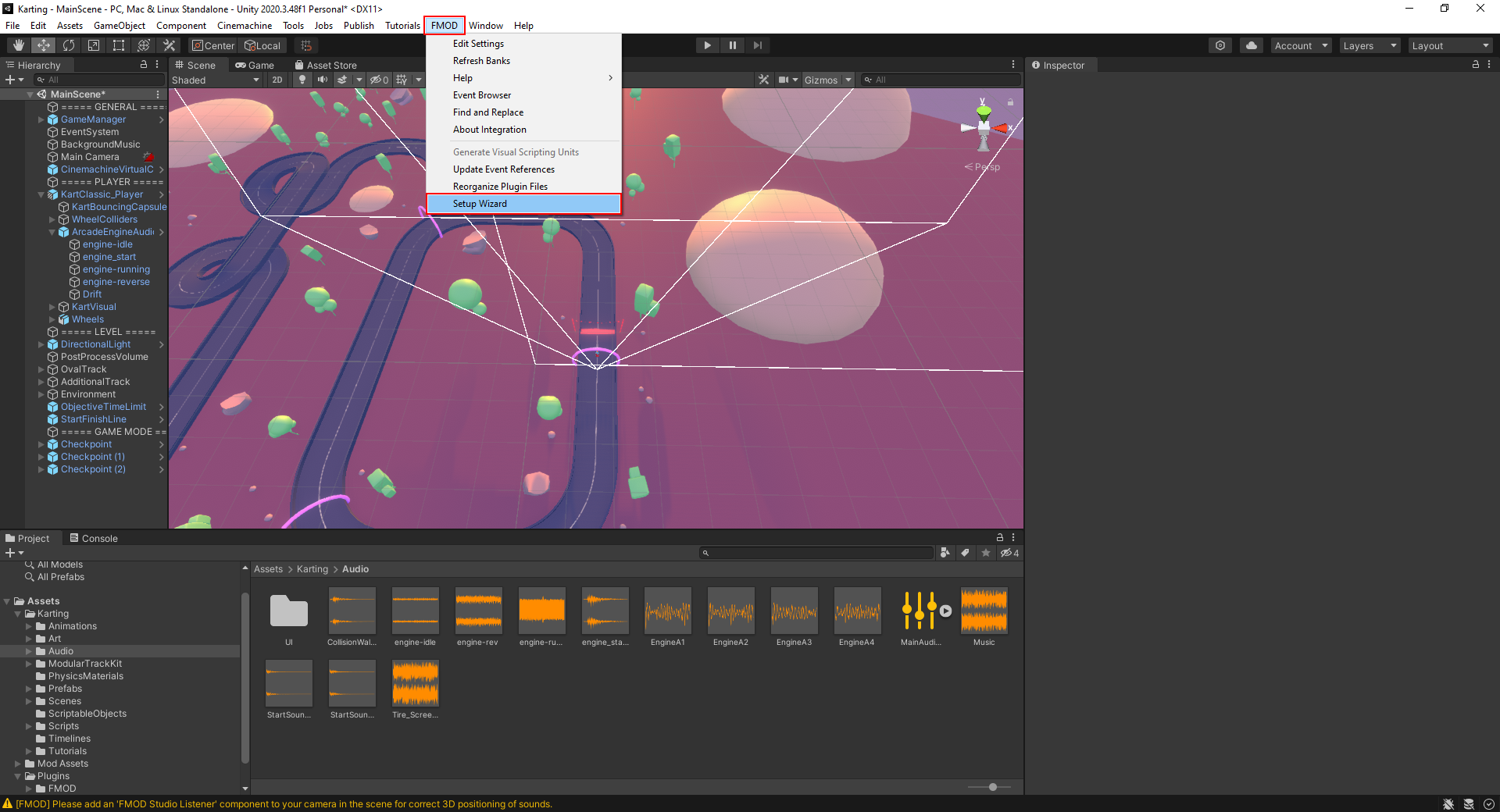The height and width of the screenshot is (812, 1500).
Task: Switch to the Console tab
Action: pyautogui.click(x=94, y=538)
